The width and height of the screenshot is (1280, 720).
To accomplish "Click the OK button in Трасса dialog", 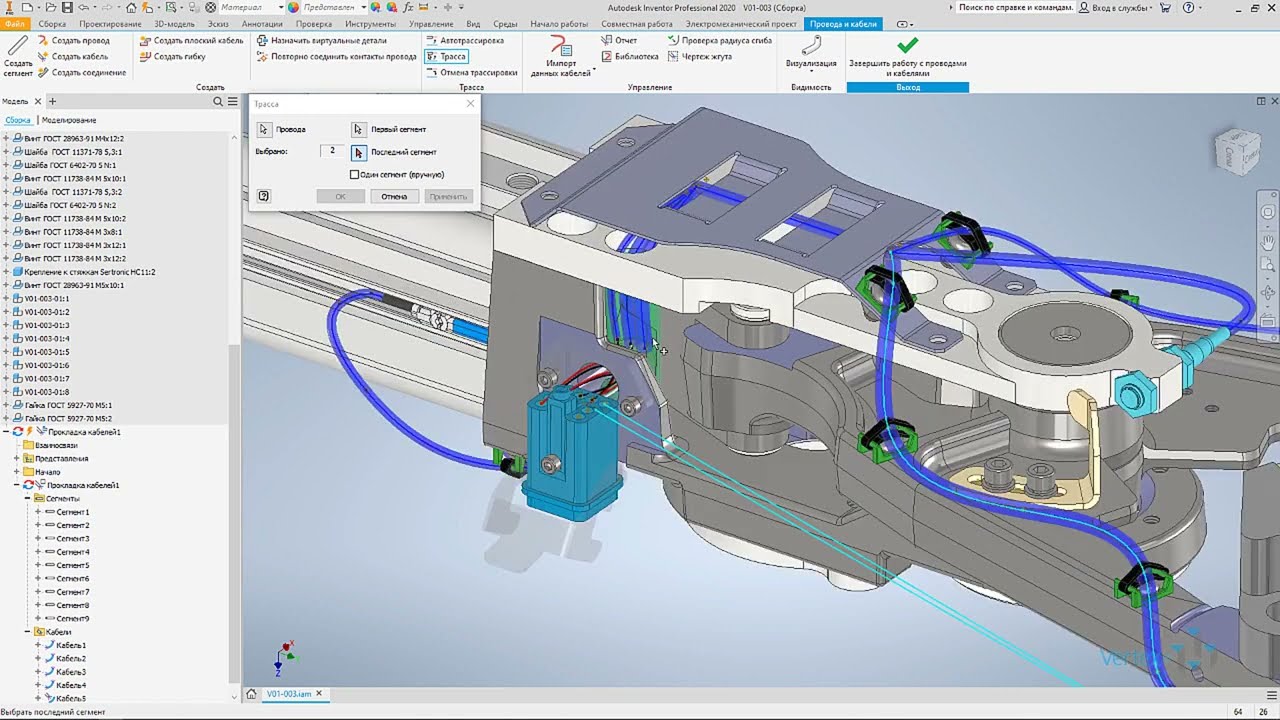I will [340, 196].
